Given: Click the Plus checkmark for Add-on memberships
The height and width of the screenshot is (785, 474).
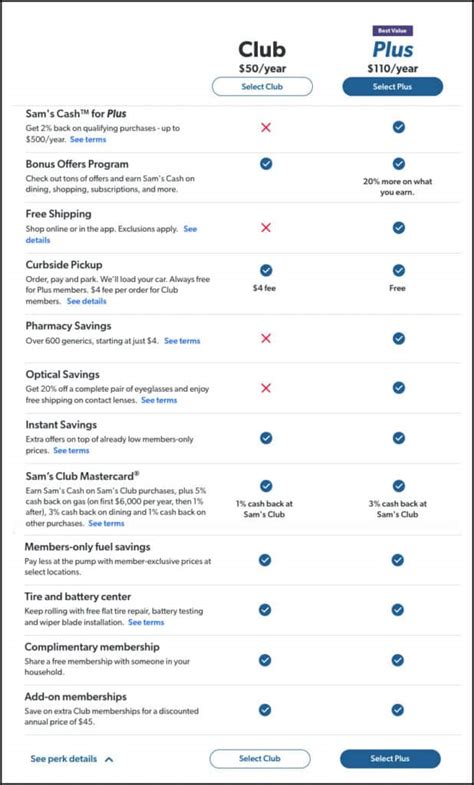Looking at the screenshot, I should click(397, 710).
